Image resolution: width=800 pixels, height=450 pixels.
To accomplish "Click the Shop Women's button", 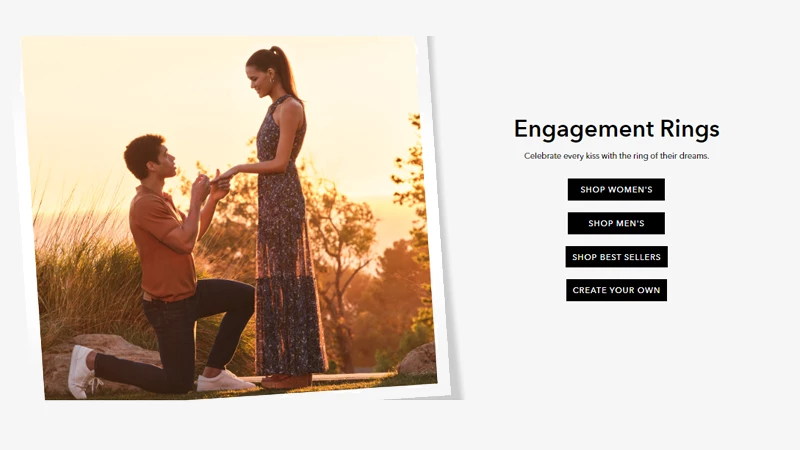I will click(616, 189).
